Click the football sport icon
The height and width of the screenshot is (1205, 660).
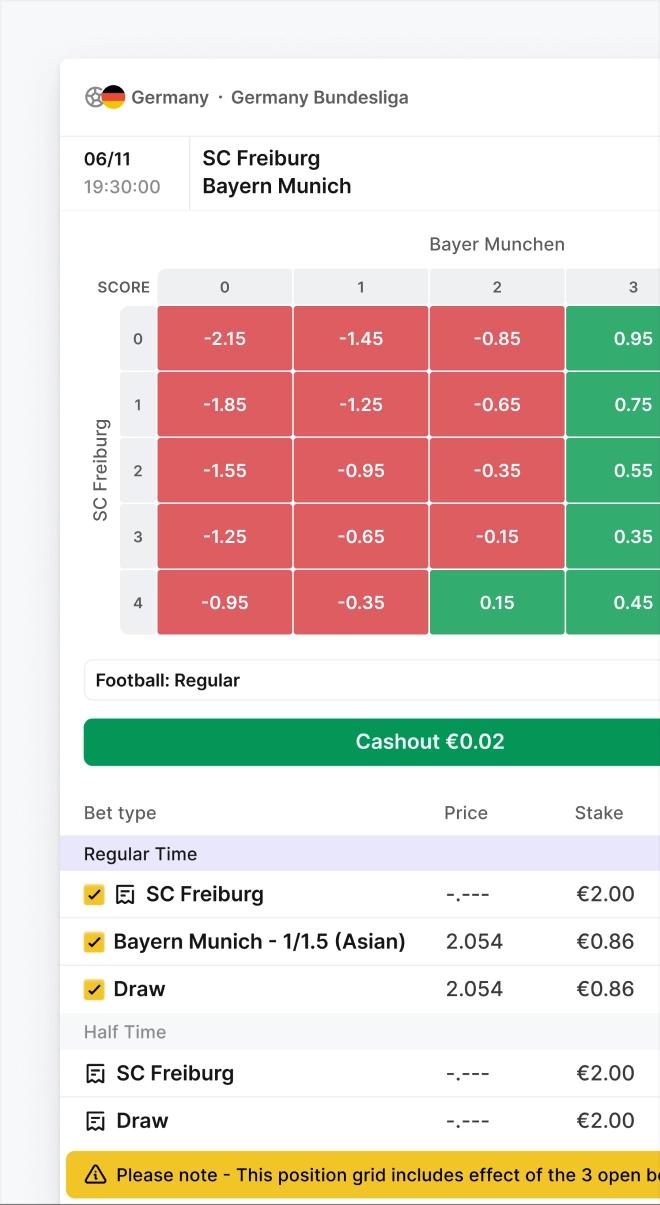pos(94,97)
